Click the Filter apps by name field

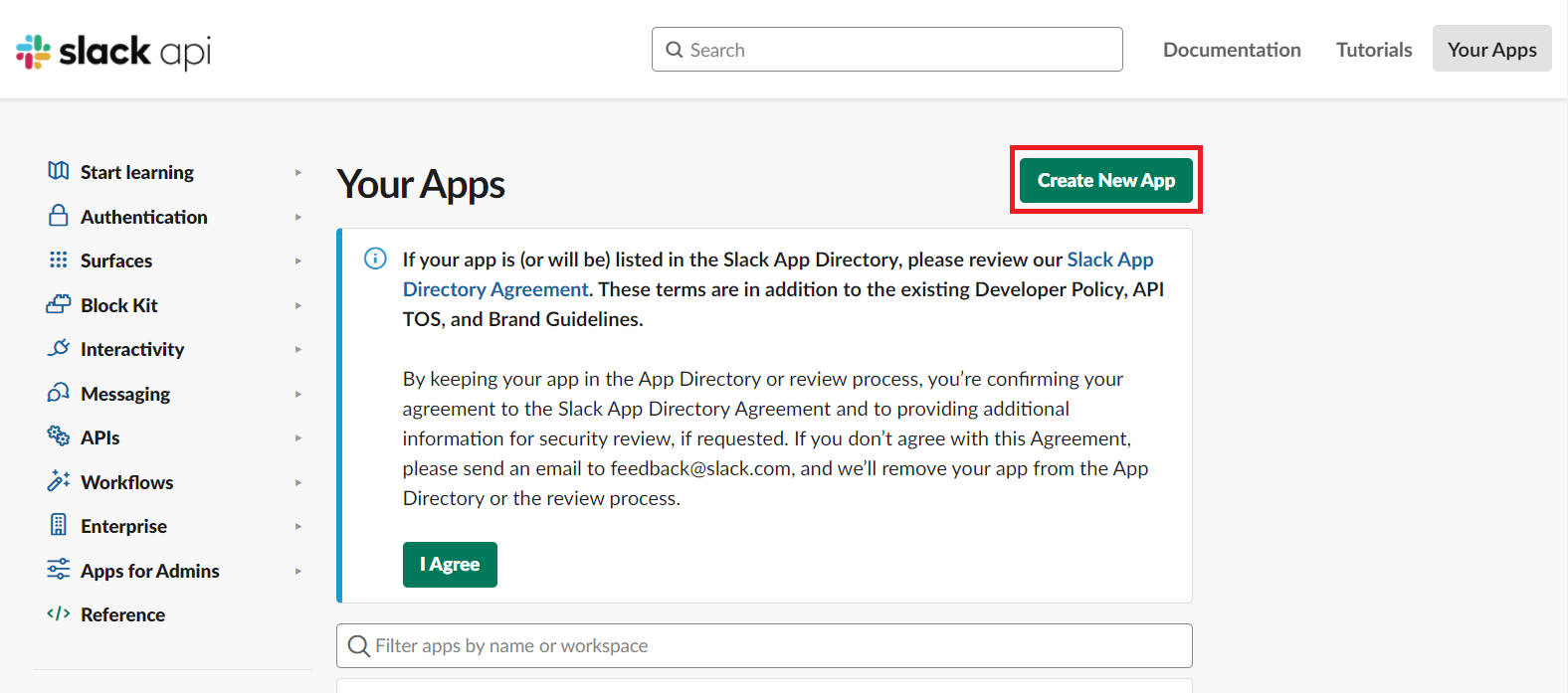coord(764,646)
